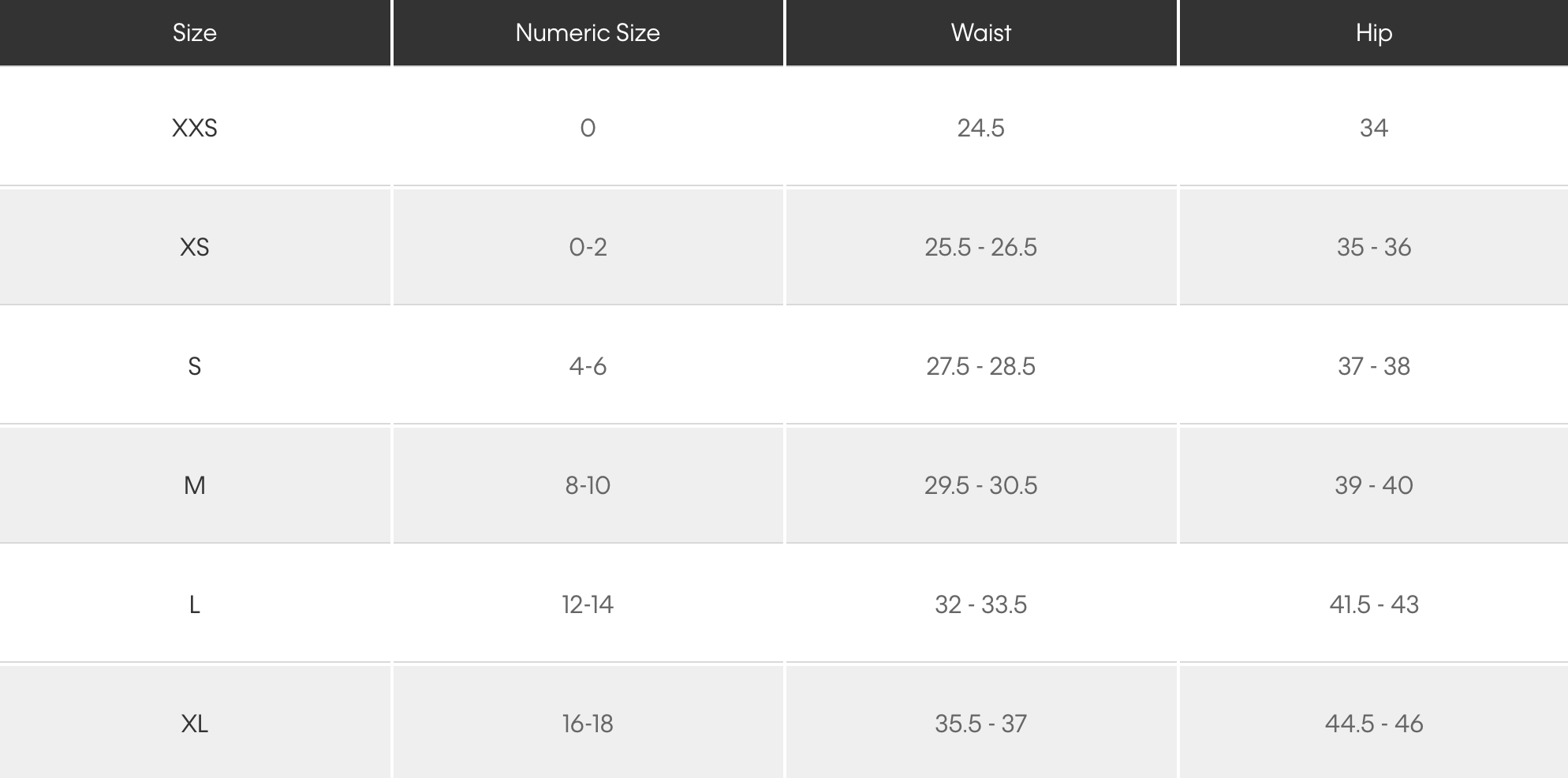Click the numeric size 8-10 cell

pos(588,485)
